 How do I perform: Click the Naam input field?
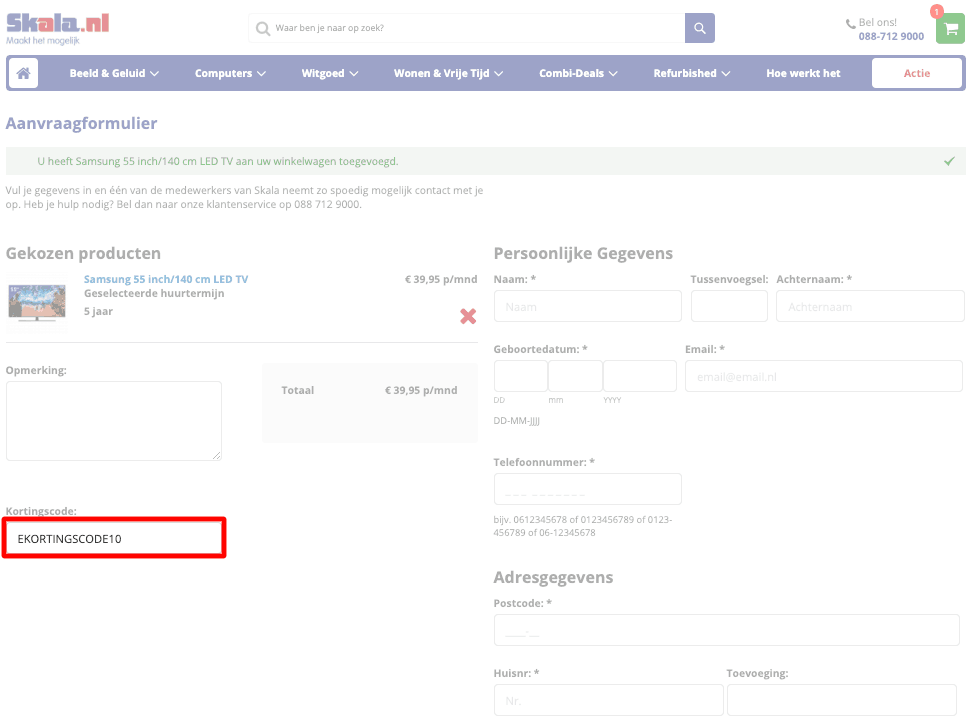[588, 307]
